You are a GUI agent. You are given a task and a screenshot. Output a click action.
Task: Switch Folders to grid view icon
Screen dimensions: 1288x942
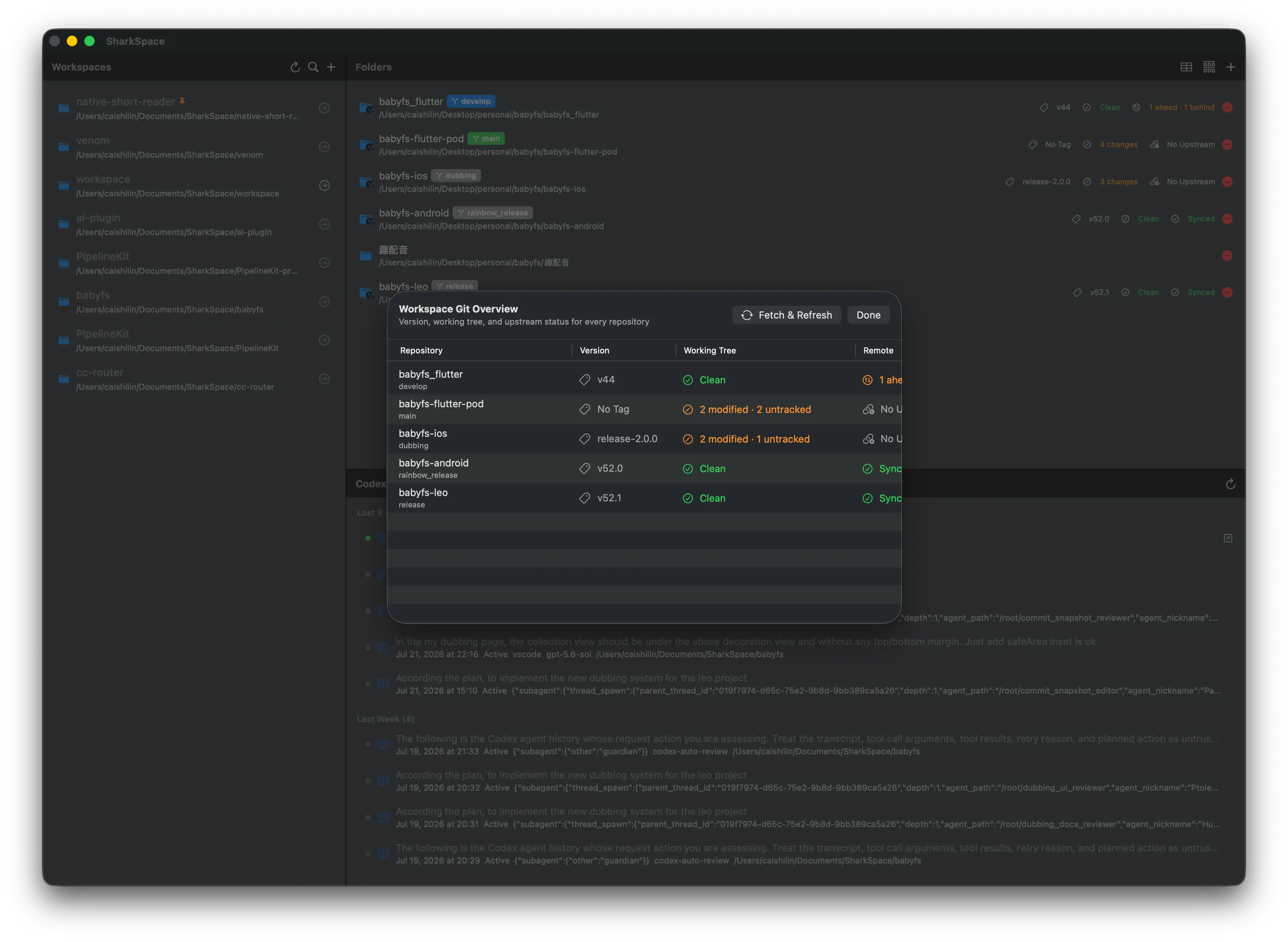coord(1210,67)
